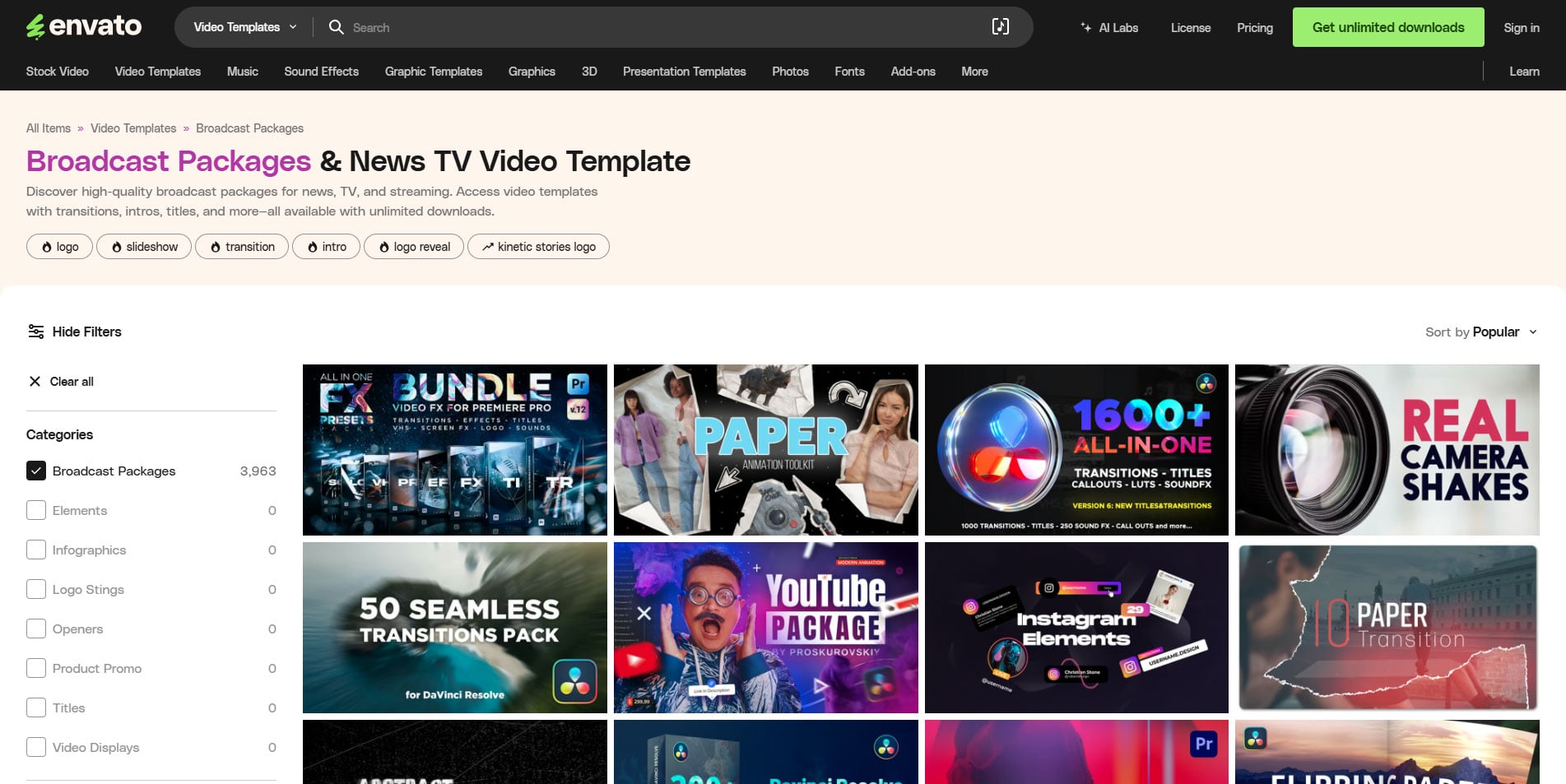Open the YouTube Package thumbnail
Image resolution: width=1566 pixels, height=784 pixels.
pos(765,628)
